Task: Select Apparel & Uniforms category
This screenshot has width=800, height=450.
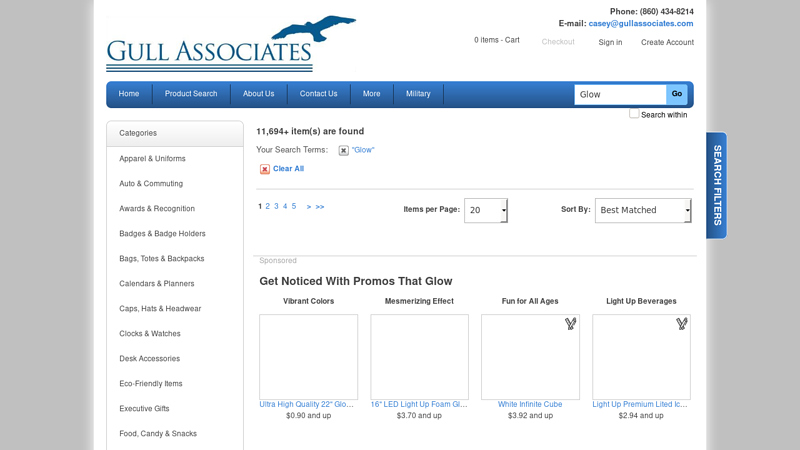Action: point(152,159)
